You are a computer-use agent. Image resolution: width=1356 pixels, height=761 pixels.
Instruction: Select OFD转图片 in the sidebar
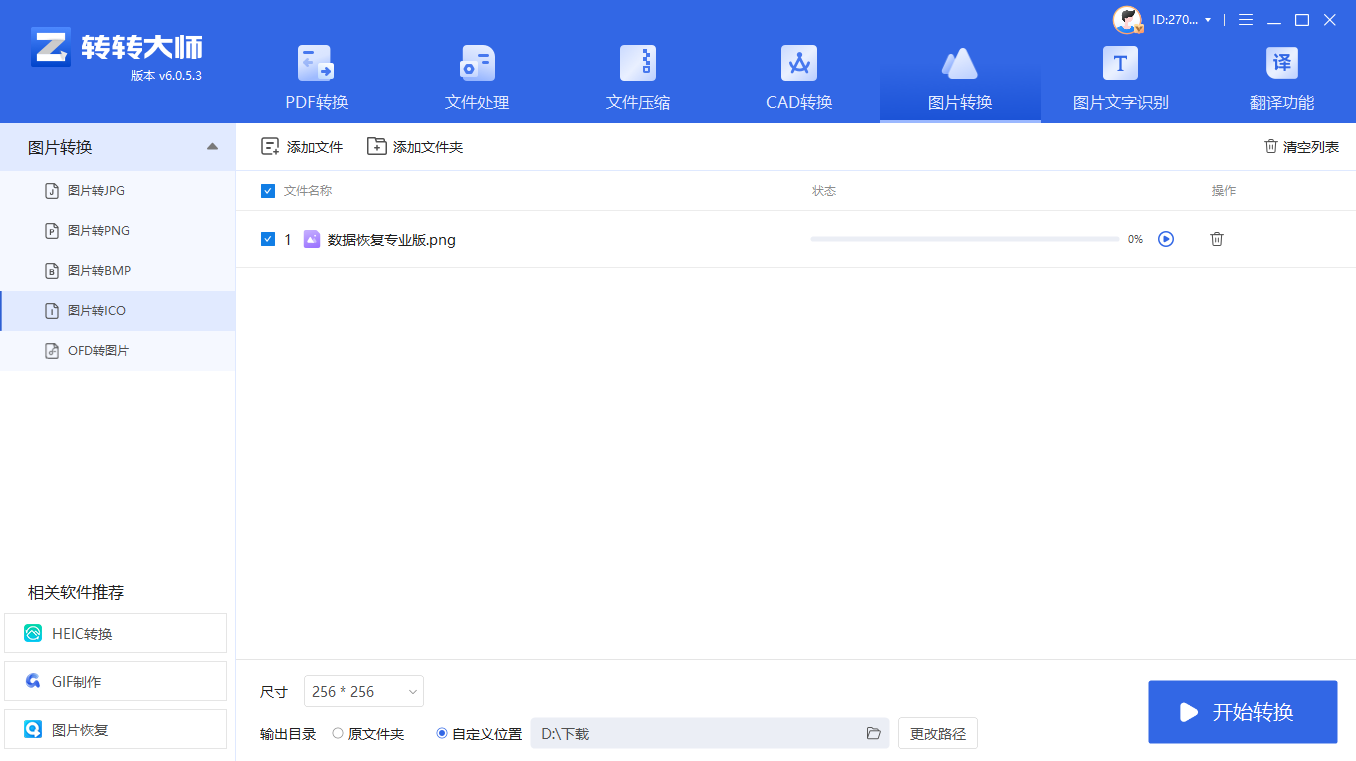click(118, 351)
